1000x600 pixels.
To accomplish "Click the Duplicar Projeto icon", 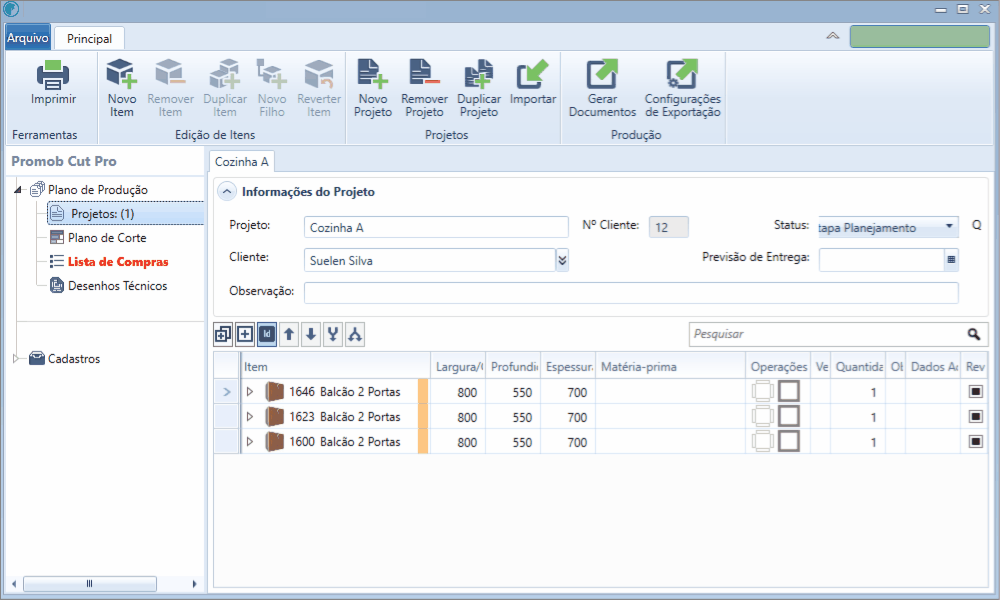I will (x=479, y=75).
